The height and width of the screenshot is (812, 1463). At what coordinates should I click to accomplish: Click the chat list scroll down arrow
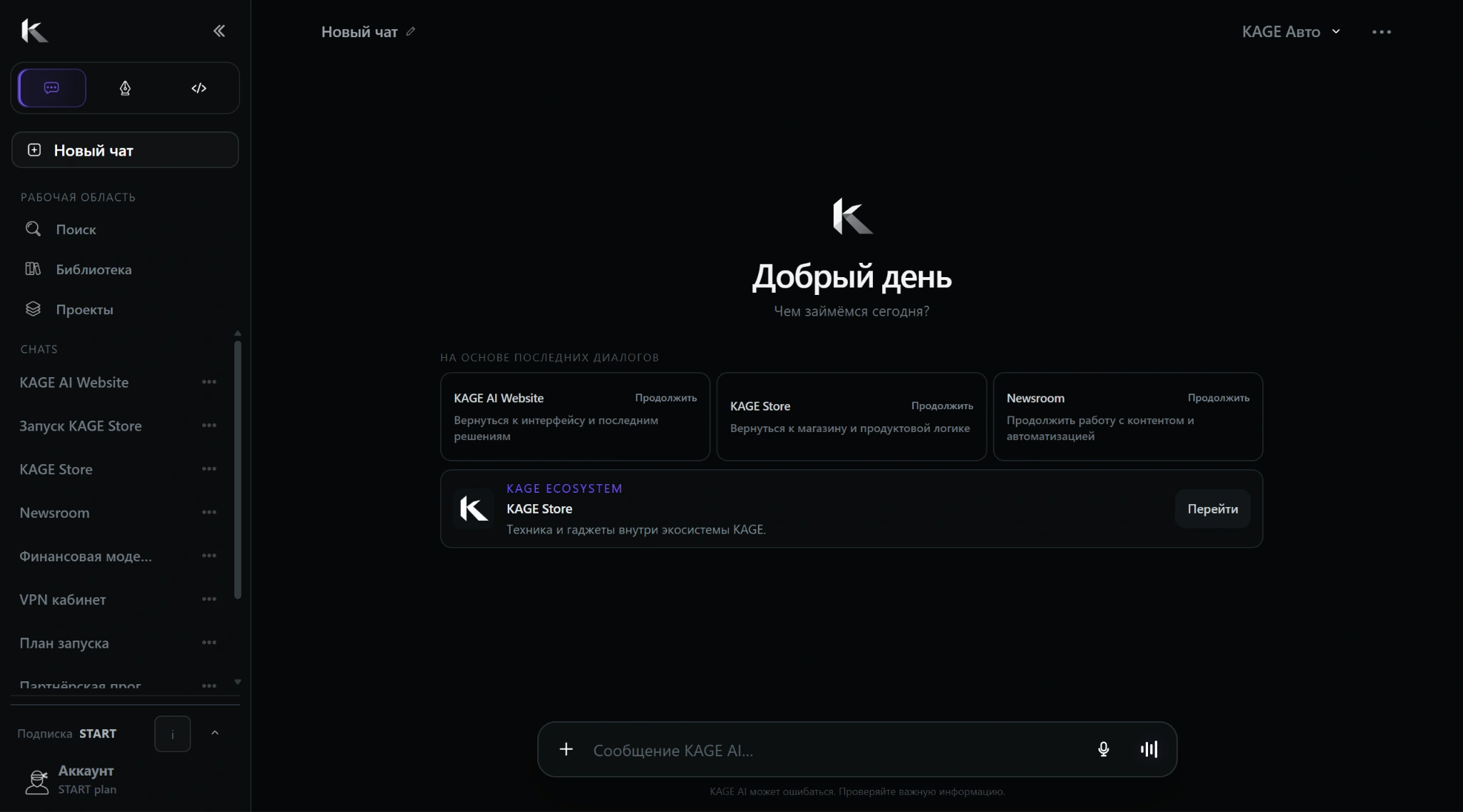238,682
